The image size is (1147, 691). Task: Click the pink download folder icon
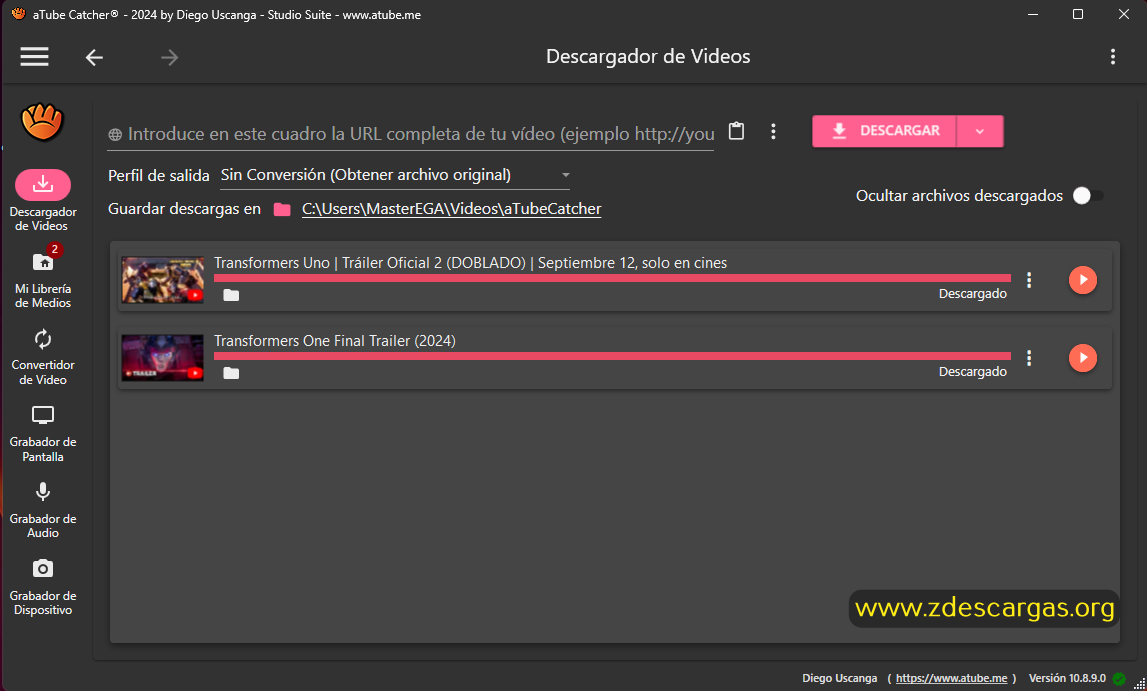click(282, 210)
